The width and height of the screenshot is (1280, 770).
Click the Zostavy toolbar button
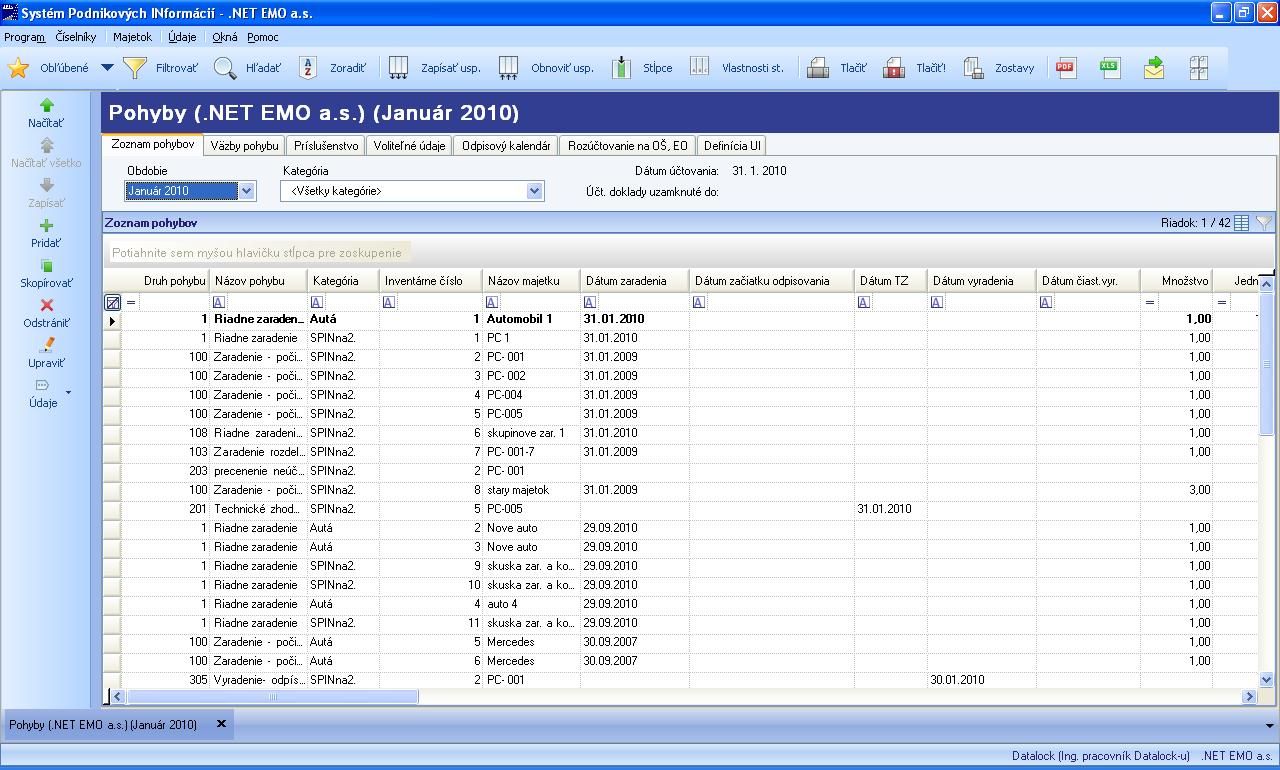pyautogui.click(x=998, y=68)
